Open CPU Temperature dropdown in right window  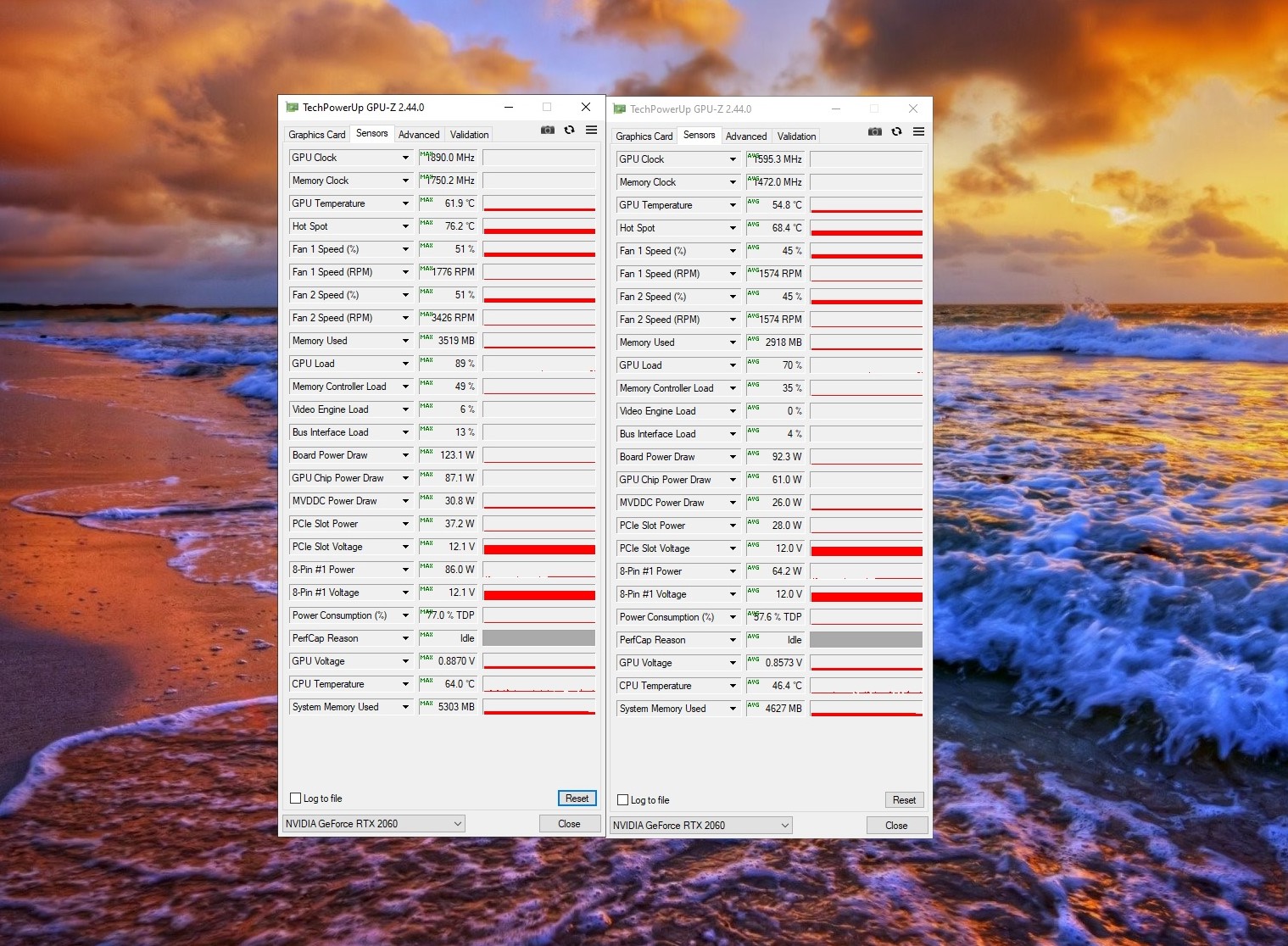tap(733, 686)
